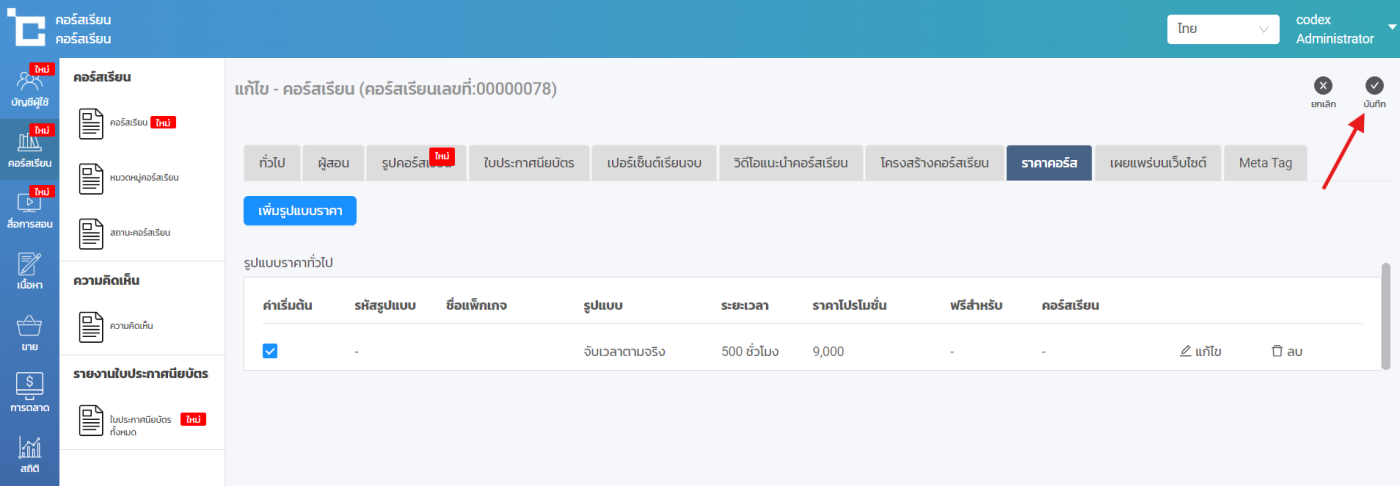The width and height of the screenshot is (1400, 486).
Task: Click แก้ไข (edit) on the price row
Action: pyautogui.click(x=1200, y=351)
